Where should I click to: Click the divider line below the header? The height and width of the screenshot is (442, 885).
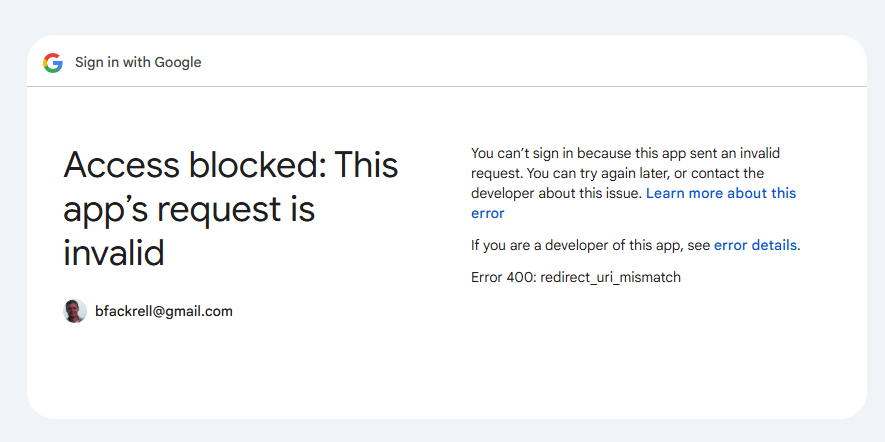click(446, 87)
